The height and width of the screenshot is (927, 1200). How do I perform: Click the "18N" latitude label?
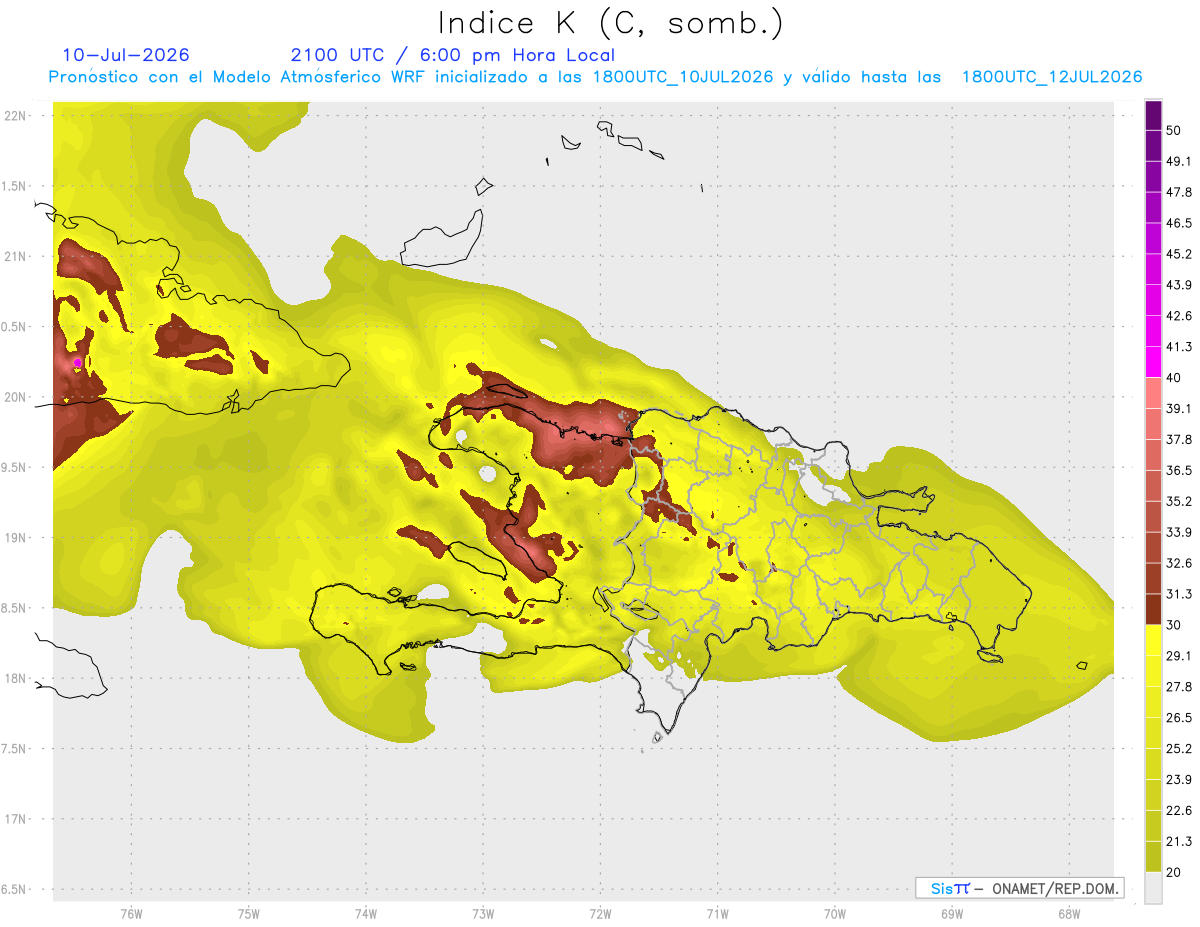[x=15, y=679]
